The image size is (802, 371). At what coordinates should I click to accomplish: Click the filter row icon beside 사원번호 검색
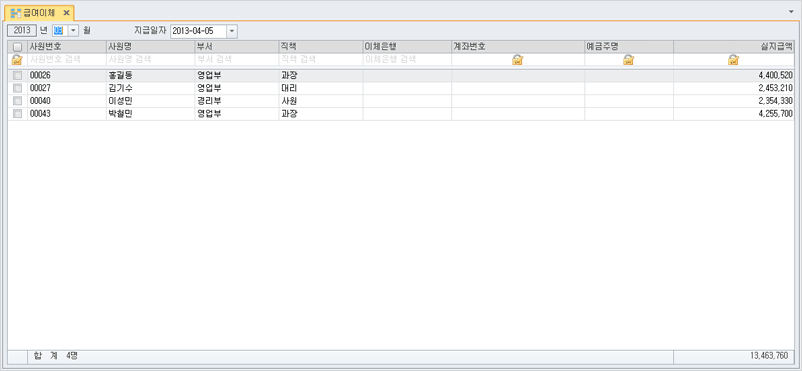click(x=17, y=60)
